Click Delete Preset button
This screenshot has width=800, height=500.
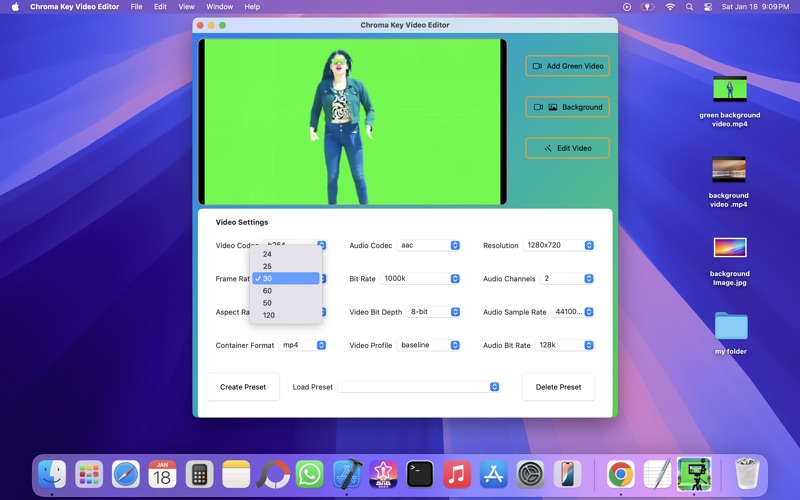point(558,387)
